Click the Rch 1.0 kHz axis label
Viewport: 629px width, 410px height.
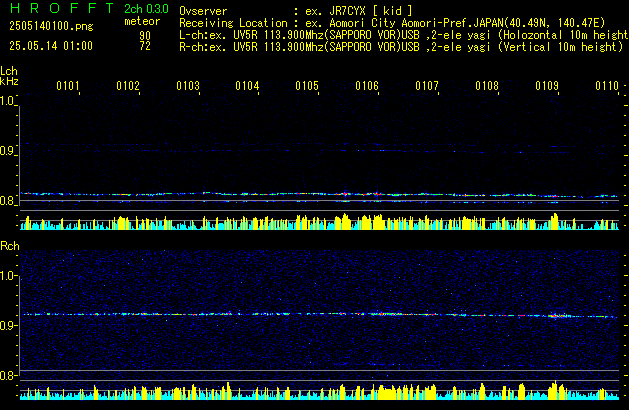(7, 276)
